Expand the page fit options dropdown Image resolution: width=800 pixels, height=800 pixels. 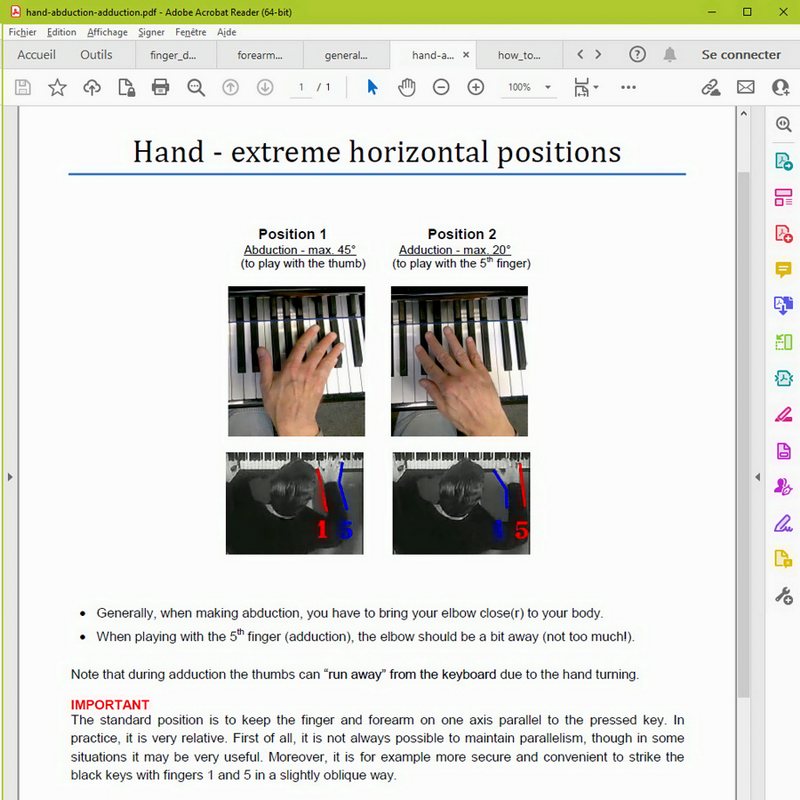(586, 88)
